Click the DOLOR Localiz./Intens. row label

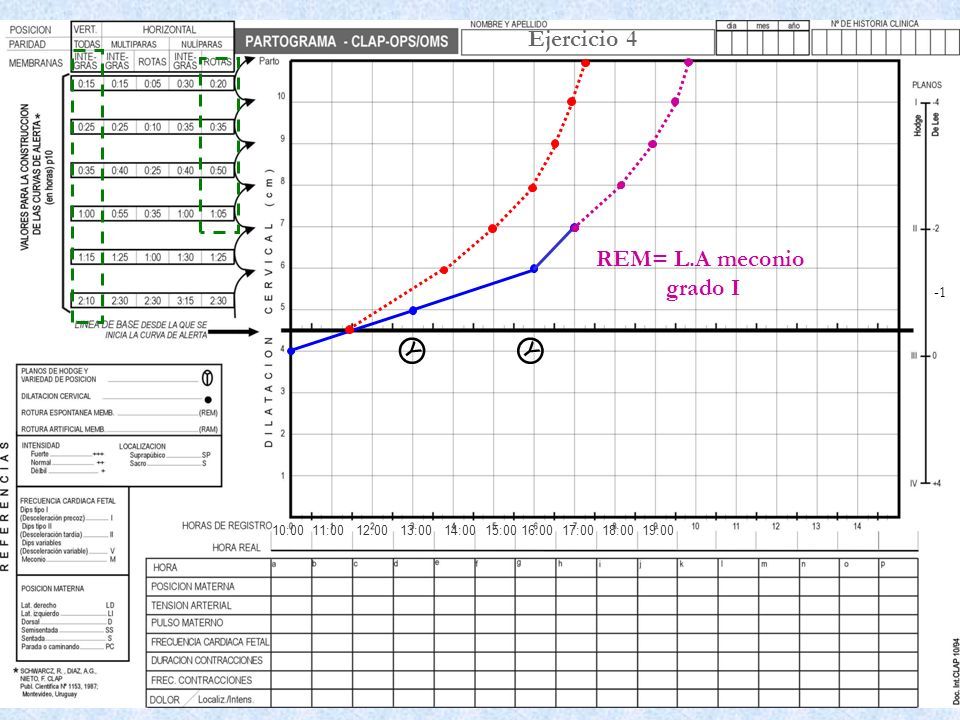pyautogui.click(x=201, y=699)
